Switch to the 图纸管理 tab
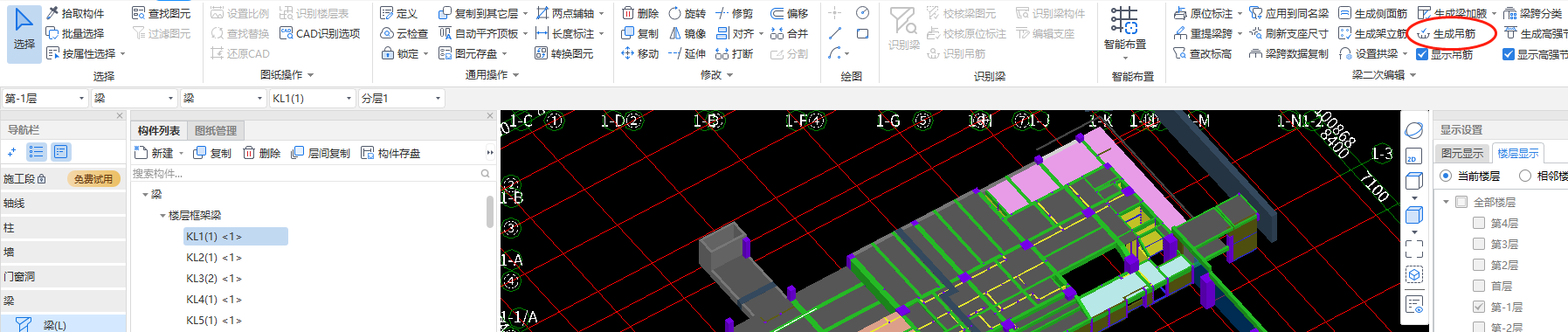 click(x=216, y=130)
